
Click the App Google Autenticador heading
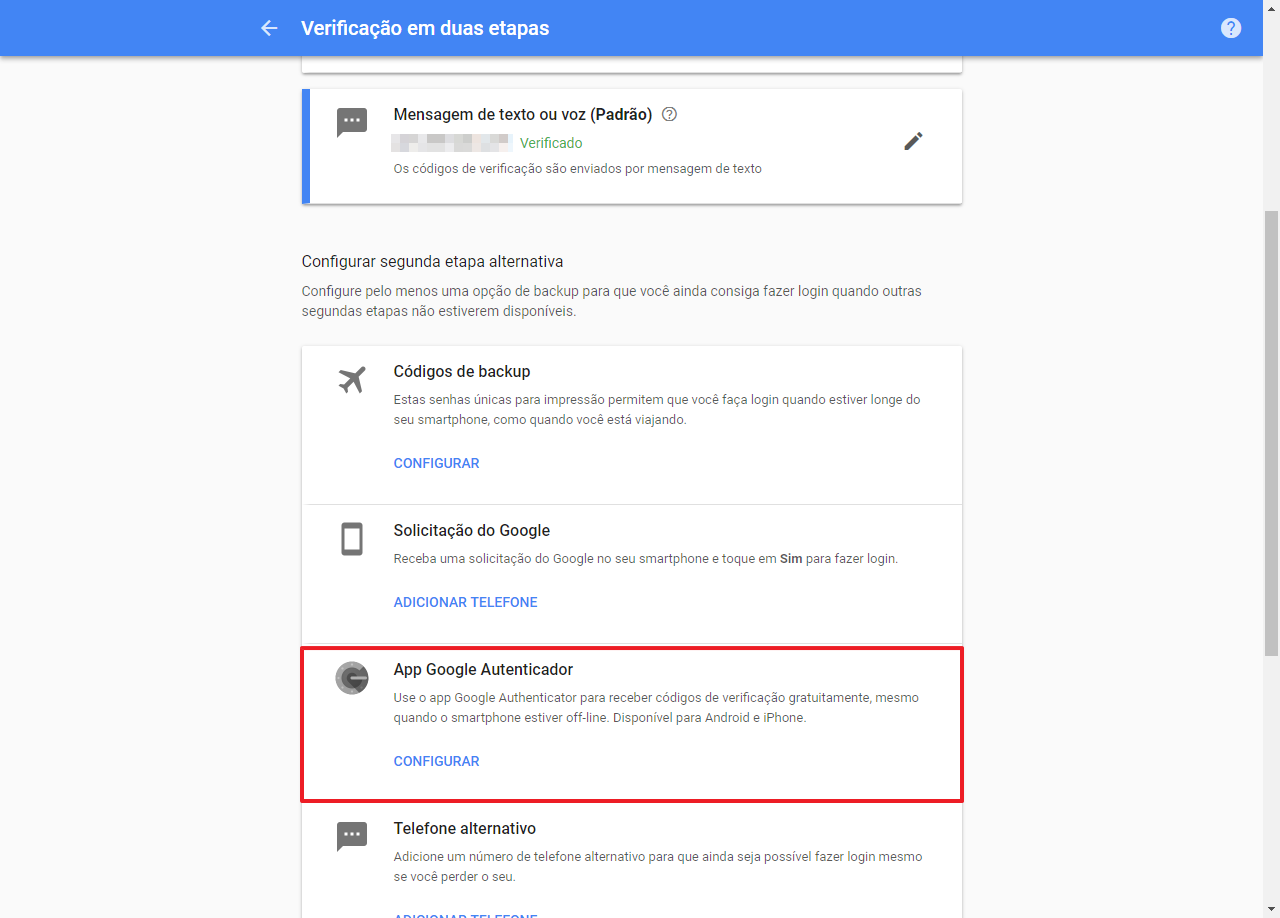483,669
